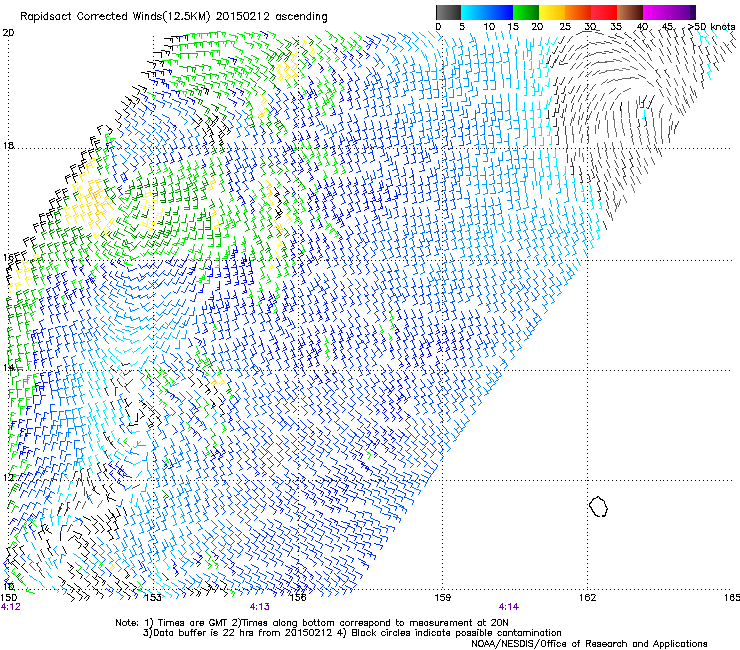
Task: Click the brown 35–40 knots legend swatch
Action: point(630,12)
